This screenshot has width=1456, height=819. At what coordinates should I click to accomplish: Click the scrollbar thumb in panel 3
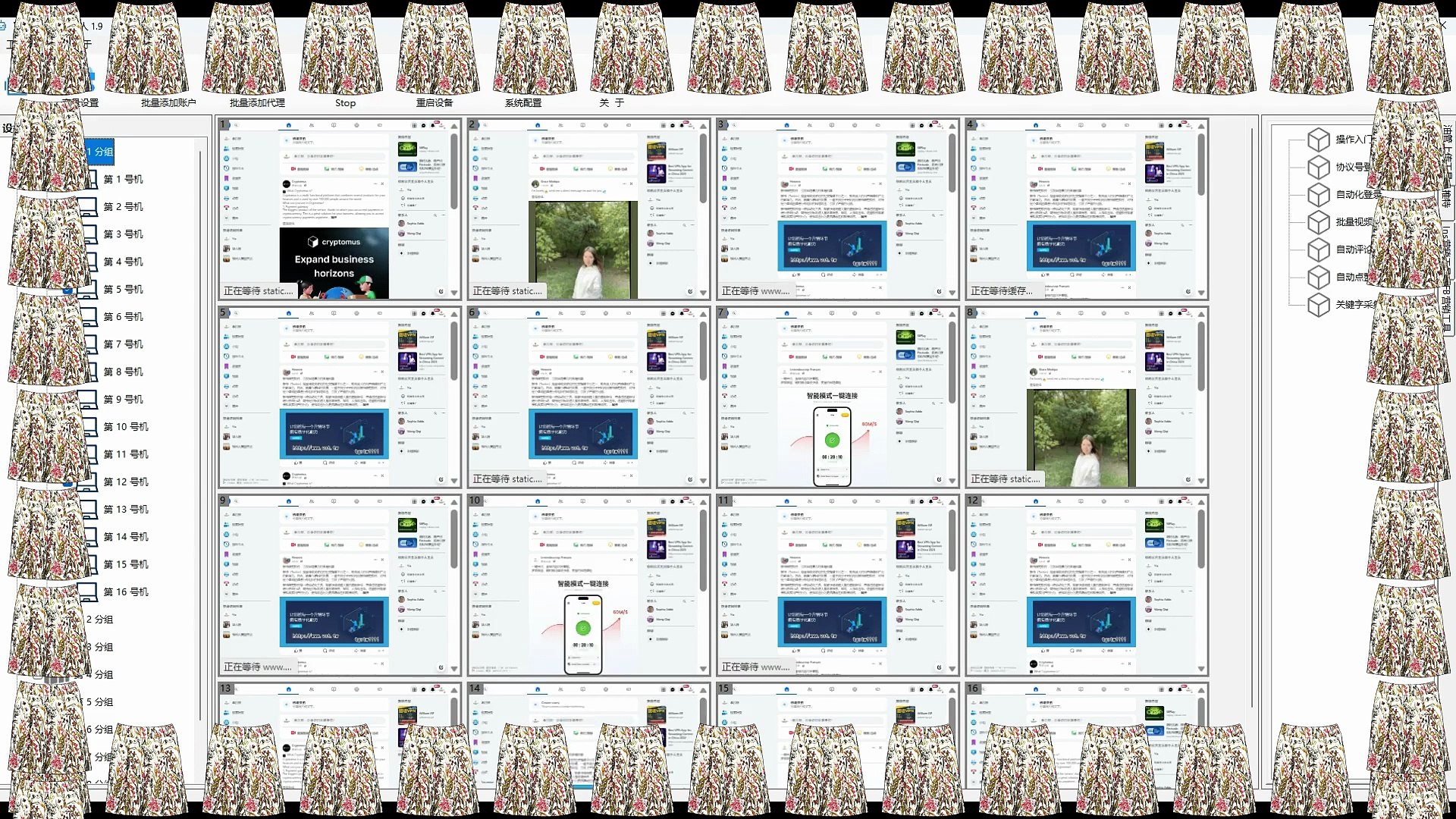point(952,163)
